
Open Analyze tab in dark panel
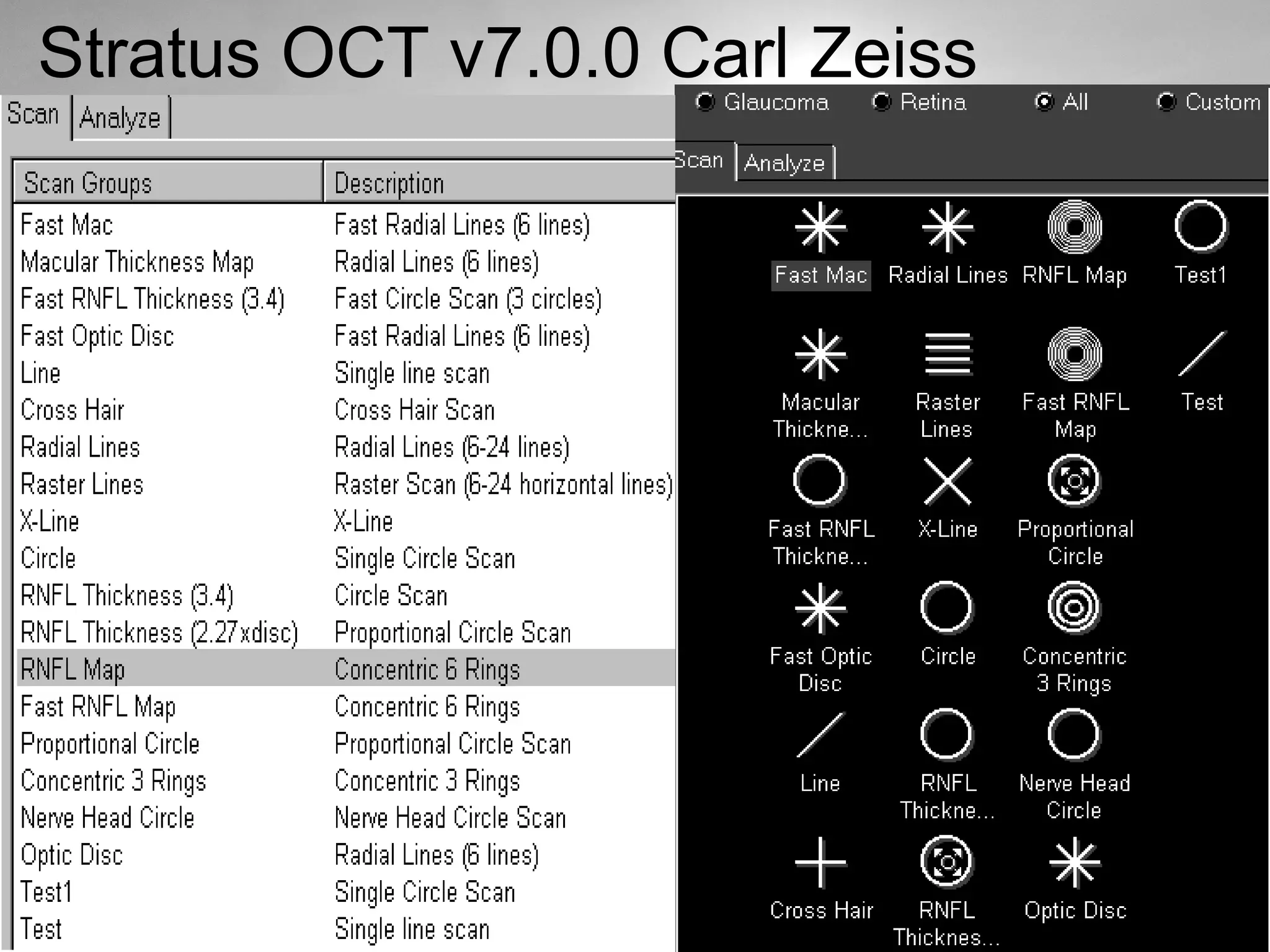click(784, 163)
